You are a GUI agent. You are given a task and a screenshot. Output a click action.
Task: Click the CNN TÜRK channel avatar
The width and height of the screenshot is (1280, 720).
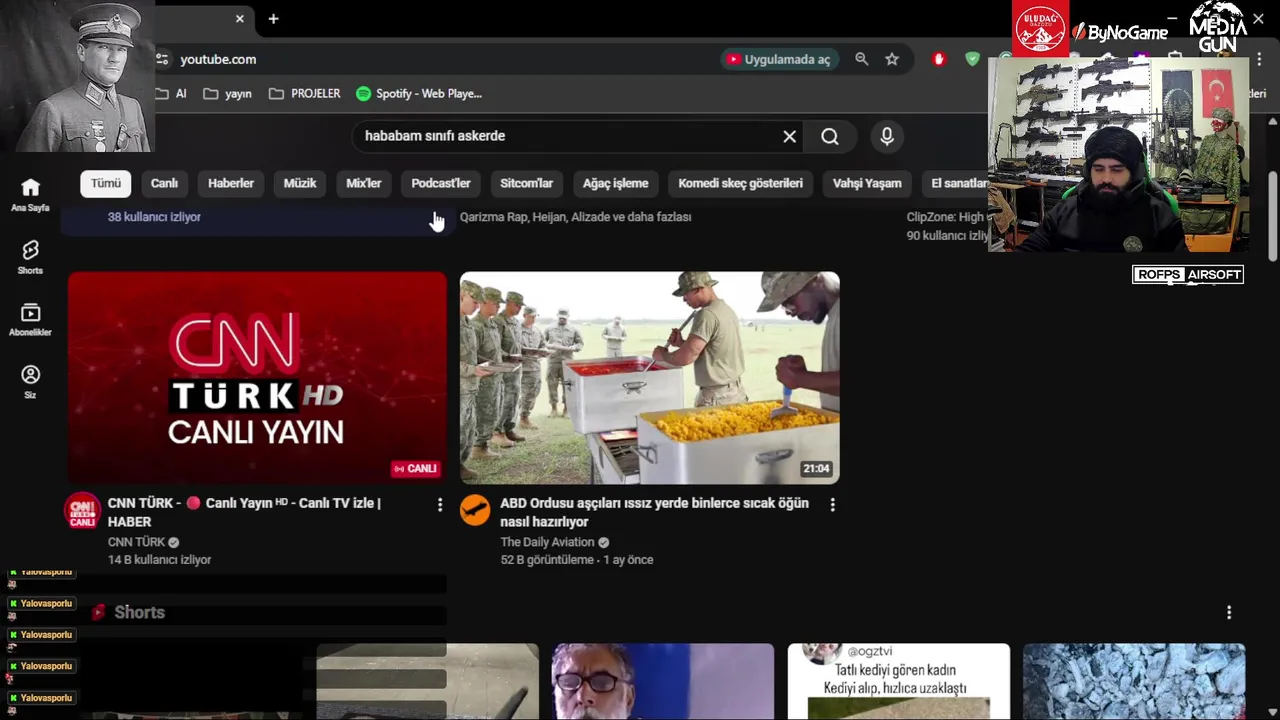coord(82,510)
